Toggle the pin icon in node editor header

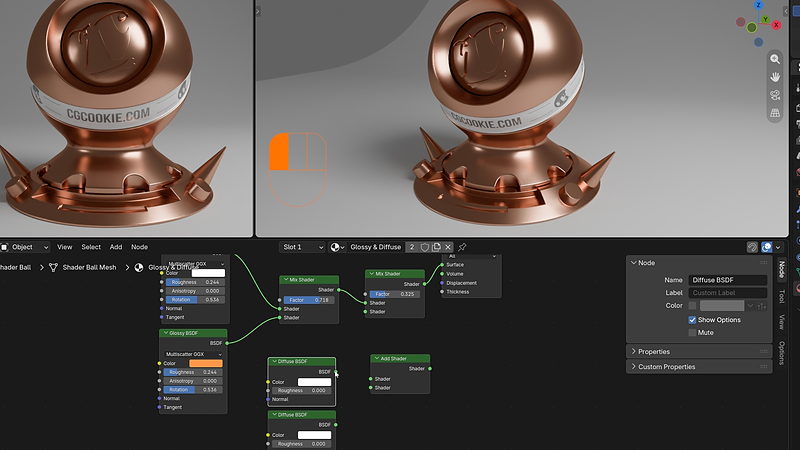(462, 247)
